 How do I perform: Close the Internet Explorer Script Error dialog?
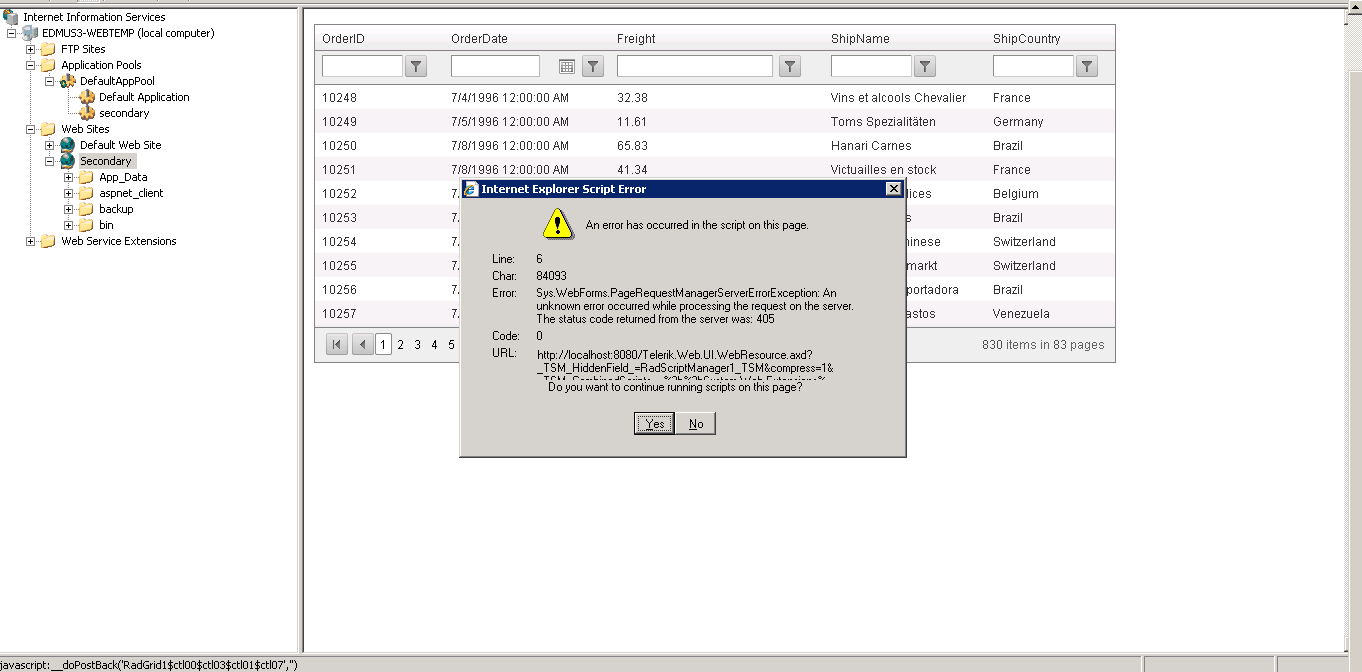pyautogui.click(x=894, y=189)
